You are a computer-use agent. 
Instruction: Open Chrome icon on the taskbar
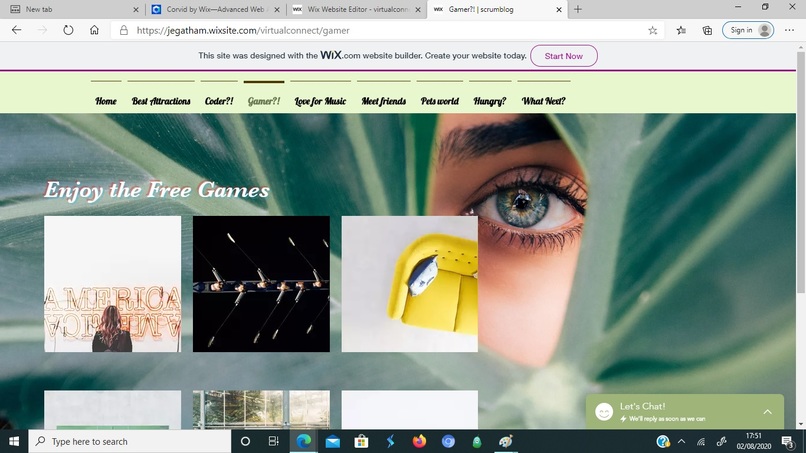(x=448, y=442)
